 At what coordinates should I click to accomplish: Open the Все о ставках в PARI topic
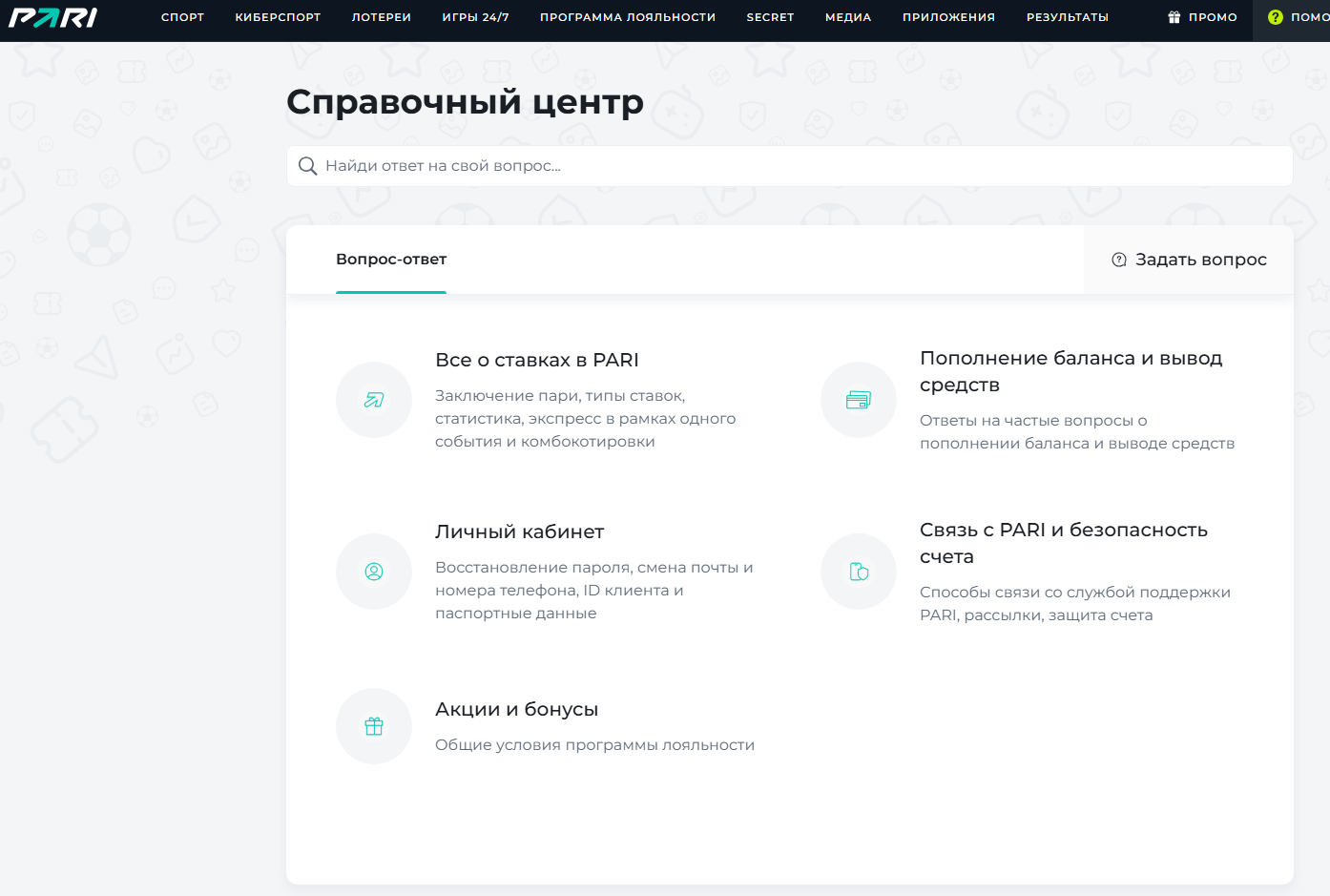(x=537, y=361)
